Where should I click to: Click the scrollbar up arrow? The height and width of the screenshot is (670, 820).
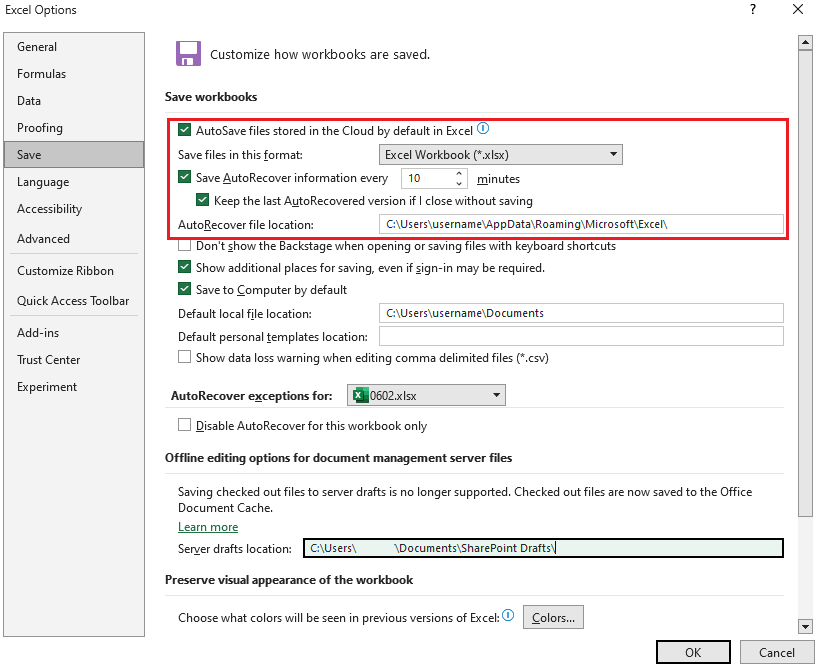point(806,41)
